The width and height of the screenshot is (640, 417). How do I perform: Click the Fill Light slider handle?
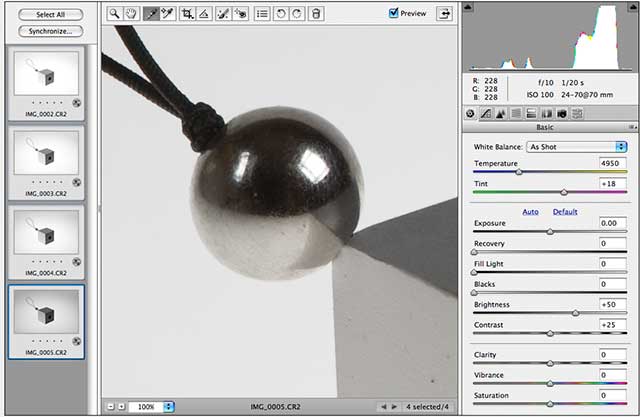point(474,273)
